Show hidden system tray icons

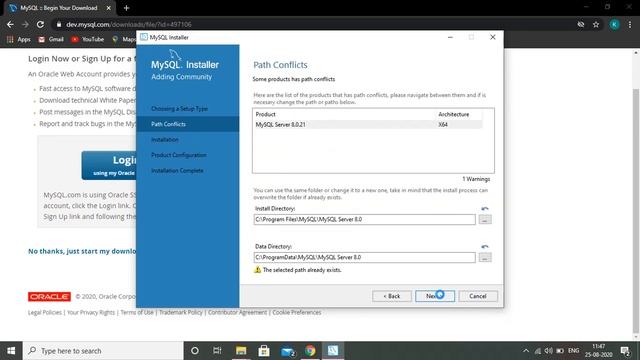pos(526,351)
